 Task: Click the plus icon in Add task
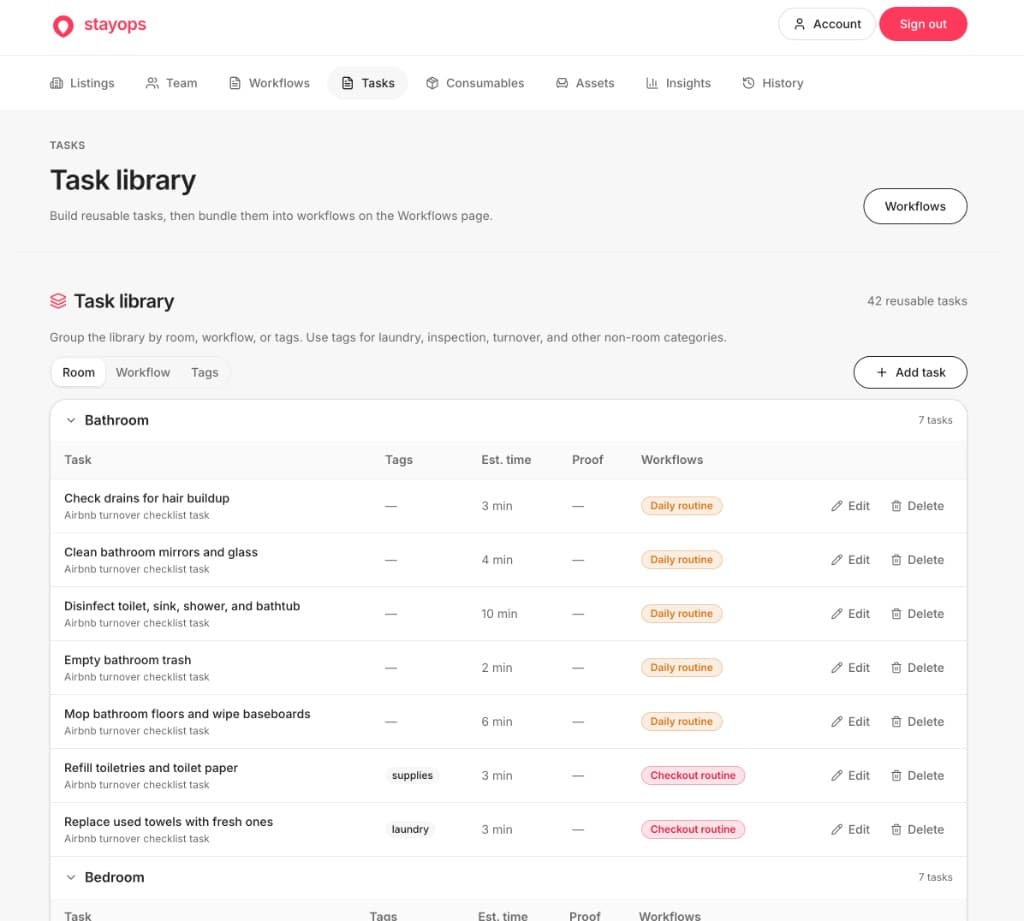(882, 372)
